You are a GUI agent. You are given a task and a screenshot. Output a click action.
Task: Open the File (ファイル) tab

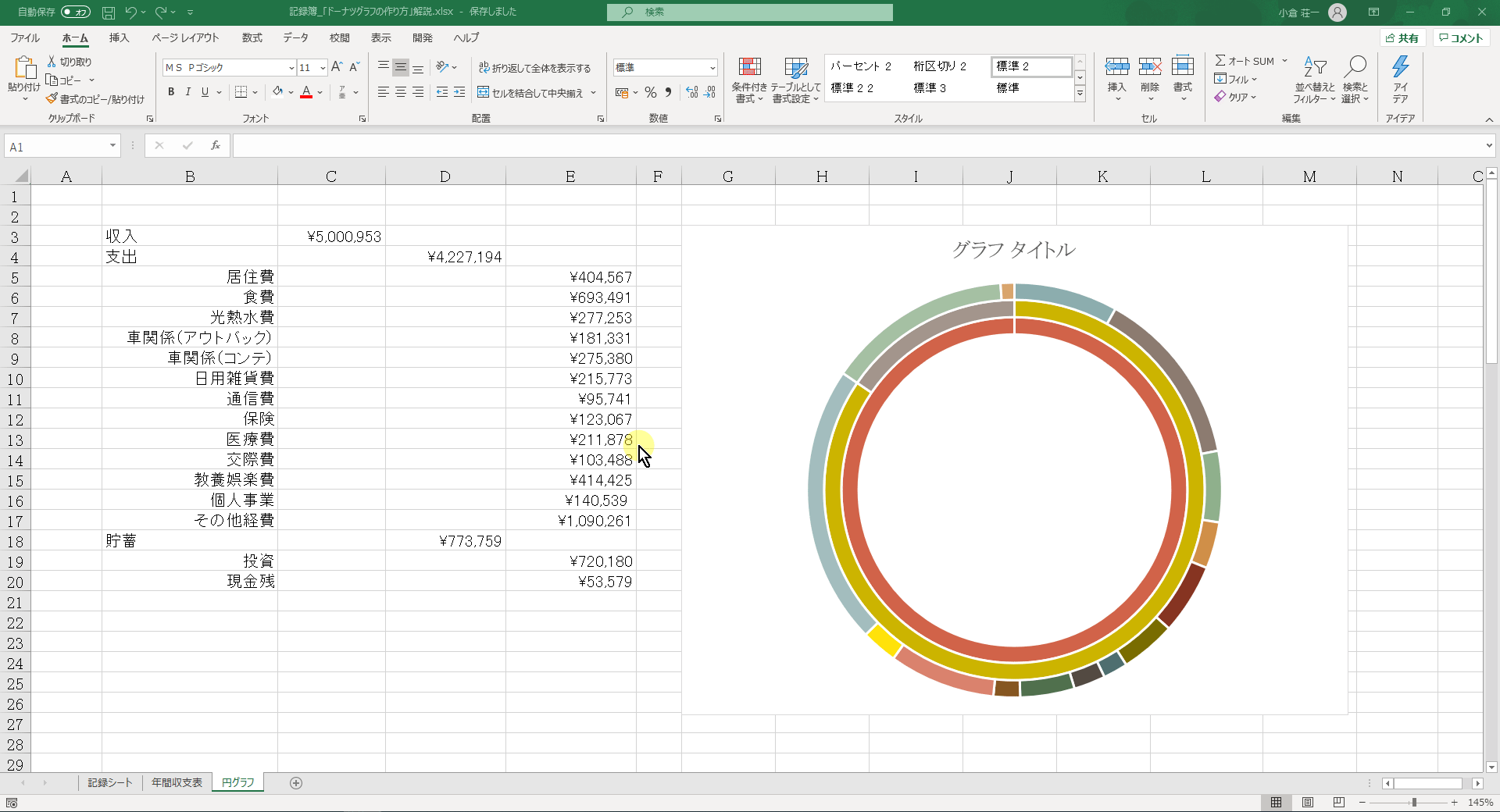point(25,37)
